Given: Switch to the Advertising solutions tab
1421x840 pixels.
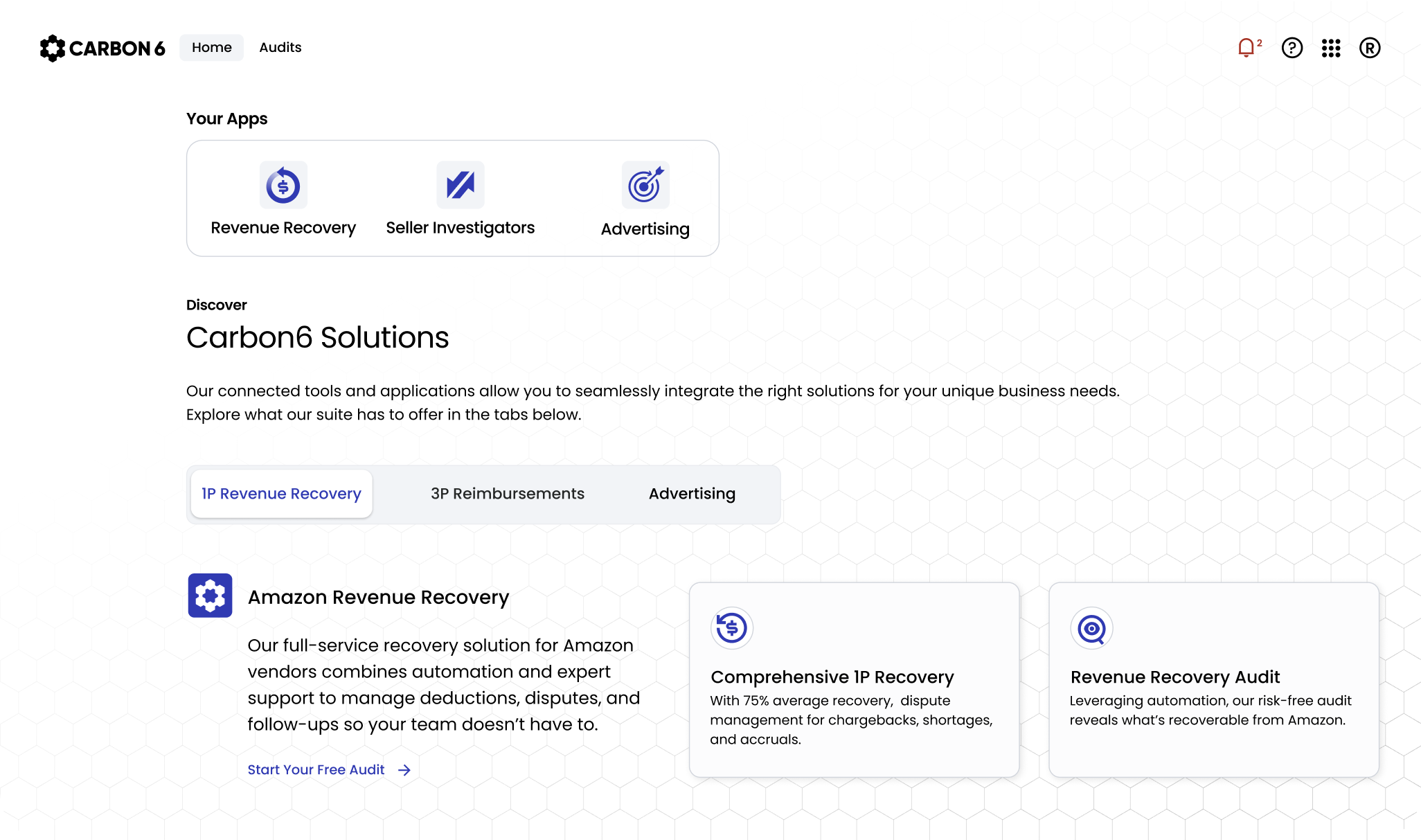Looking at the screenshot, I should [x=692, y=494].
